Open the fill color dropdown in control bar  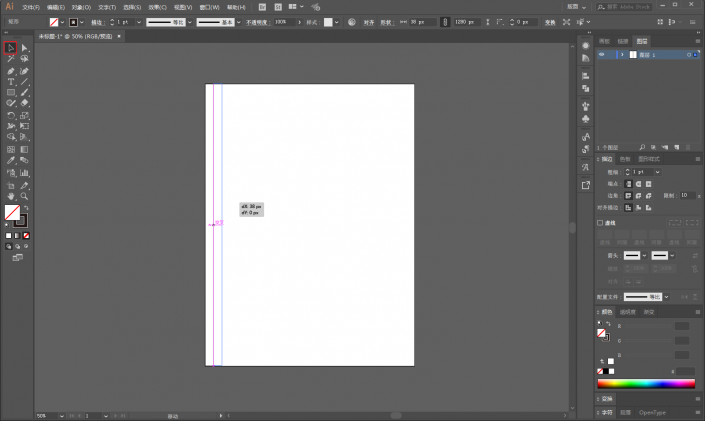62,22
